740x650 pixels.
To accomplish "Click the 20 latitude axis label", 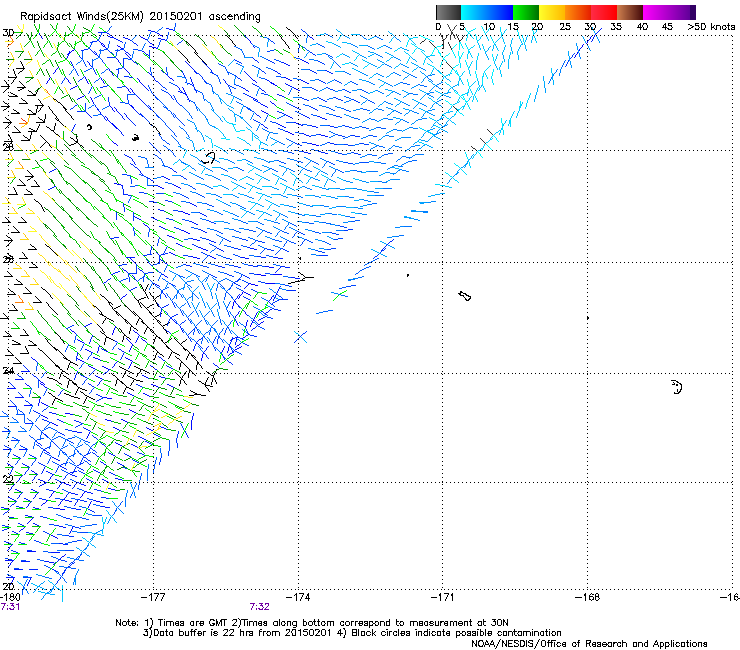I will coord(8,587).
